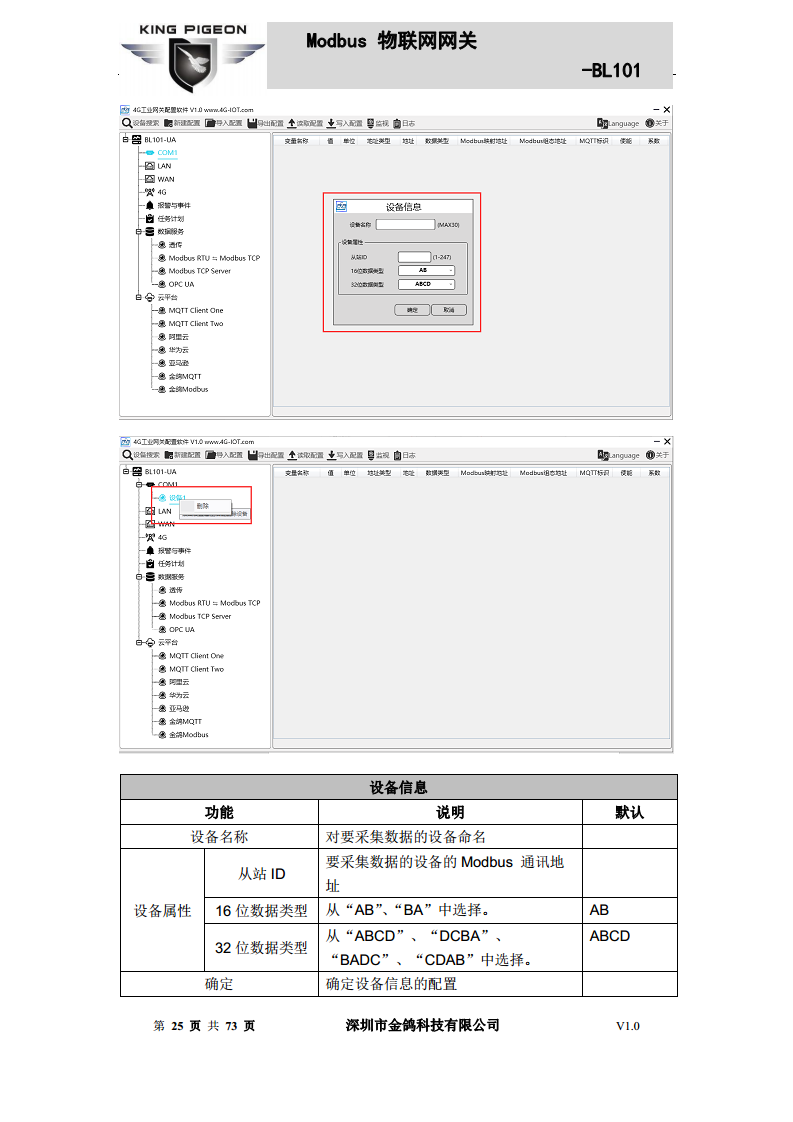Select 报警与事件 bell icon in dialog screenshot tree
The width and height of the screenshot is (793, 1122).
pyautogui.click(x=150, y=205)
